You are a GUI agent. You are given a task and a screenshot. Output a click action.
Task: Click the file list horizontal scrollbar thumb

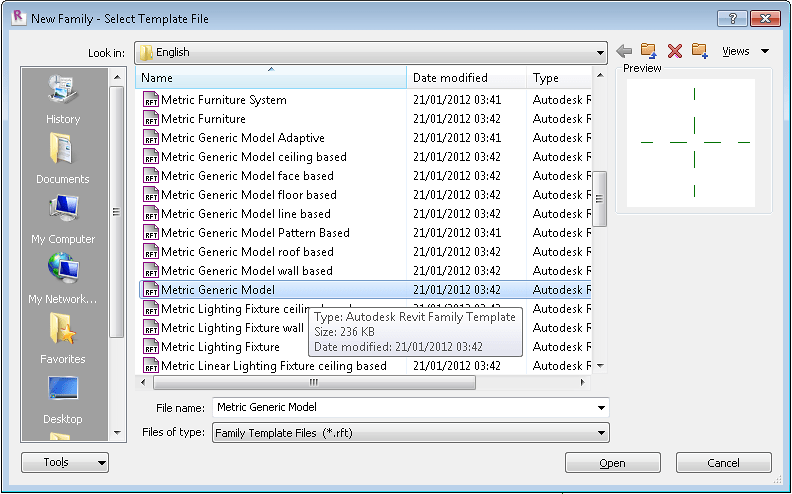[314, 382]
